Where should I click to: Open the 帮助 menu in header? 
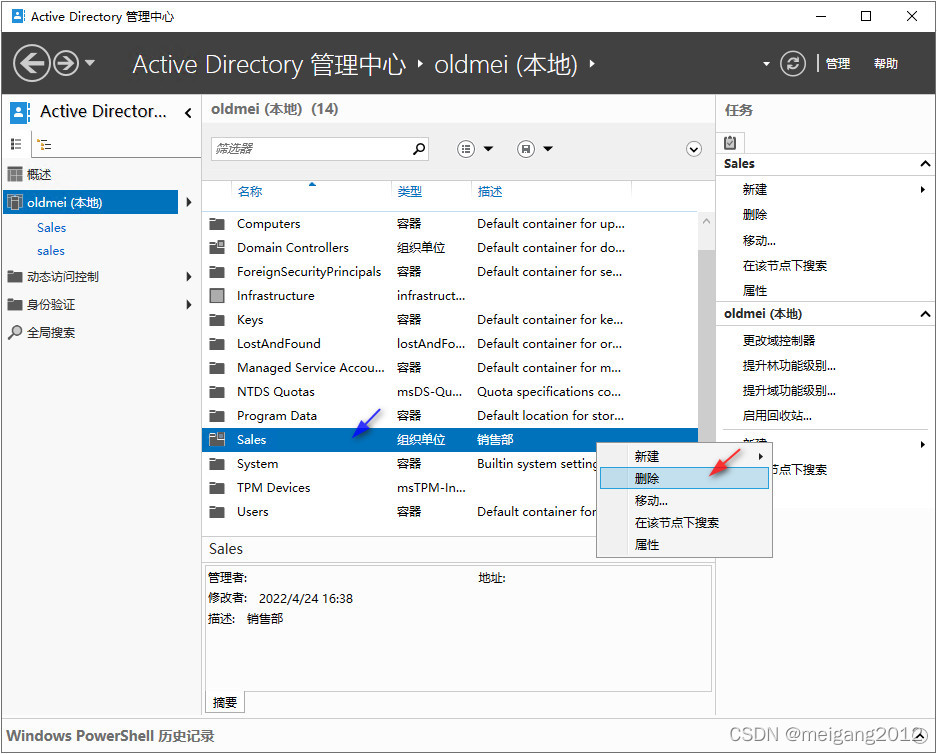[886, 63]
